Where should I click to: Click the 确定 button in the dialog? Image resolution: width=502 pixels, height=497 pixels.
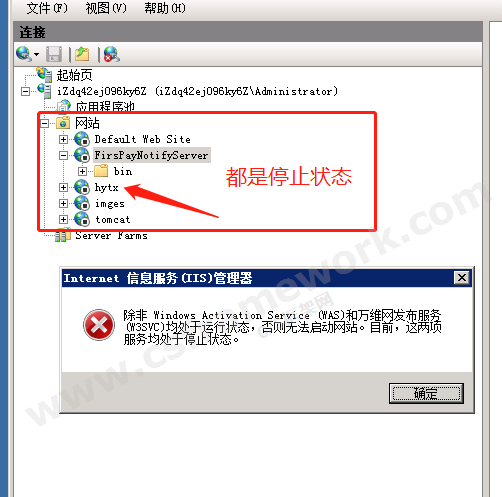click(426, 394)
